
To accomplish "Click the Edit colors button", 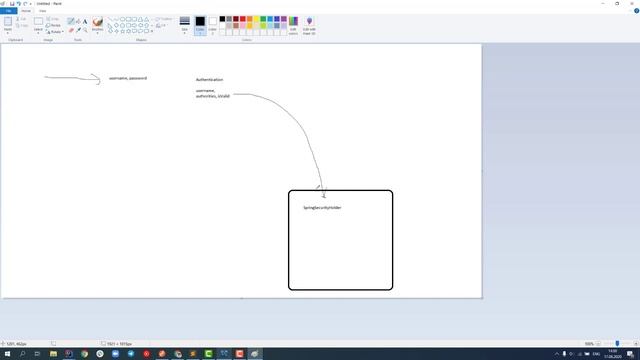I will 293,25.
